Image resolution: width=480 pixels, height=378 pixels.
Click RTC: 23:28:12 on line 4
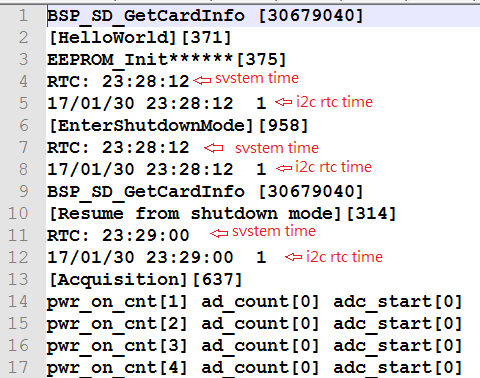tap(118, 81)
